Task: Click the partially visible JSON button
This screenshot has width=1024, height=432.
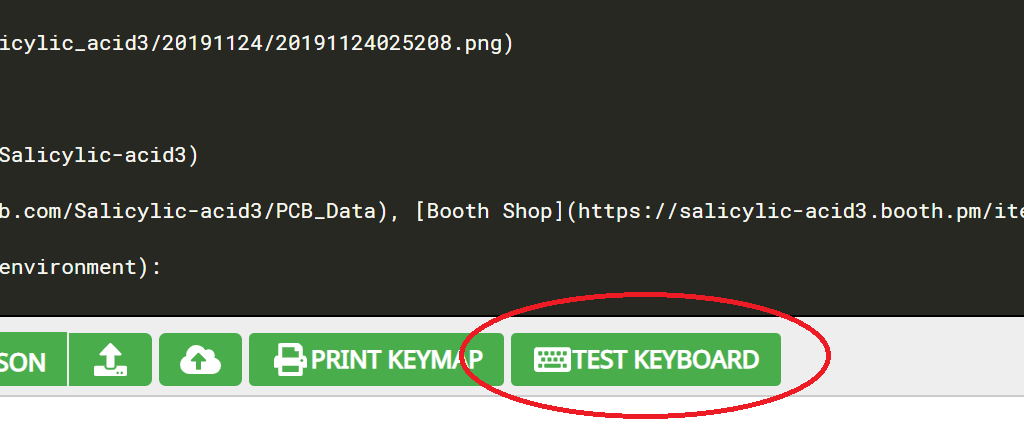Action: 33,360
